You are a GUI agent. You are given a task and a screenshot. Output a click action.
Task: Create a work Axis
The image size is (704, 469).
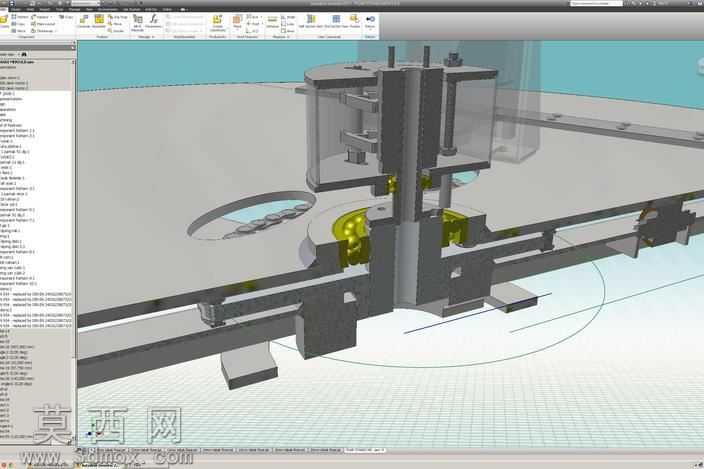[253, 17]
